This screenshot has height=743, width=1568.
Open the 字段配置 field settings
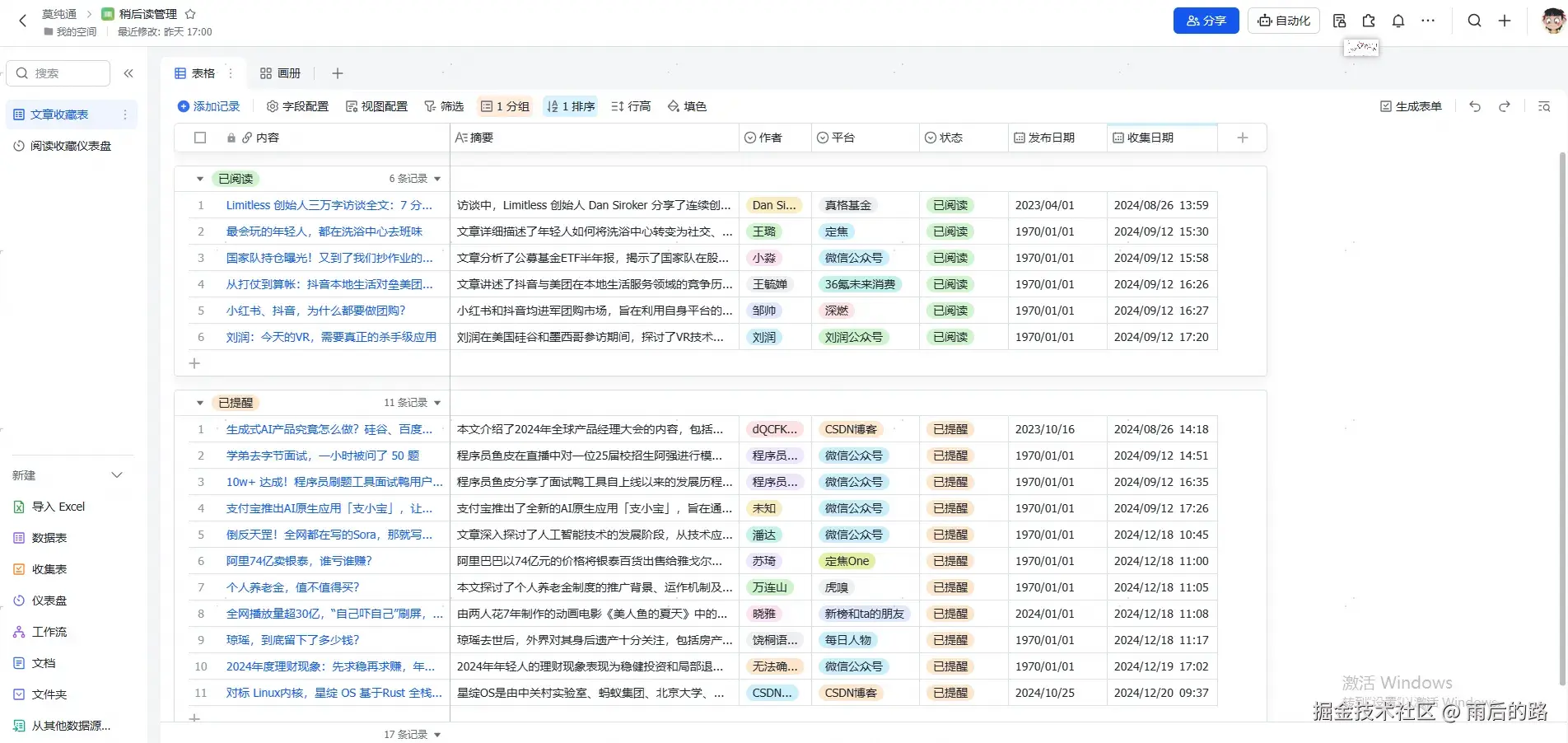(296, 105)
